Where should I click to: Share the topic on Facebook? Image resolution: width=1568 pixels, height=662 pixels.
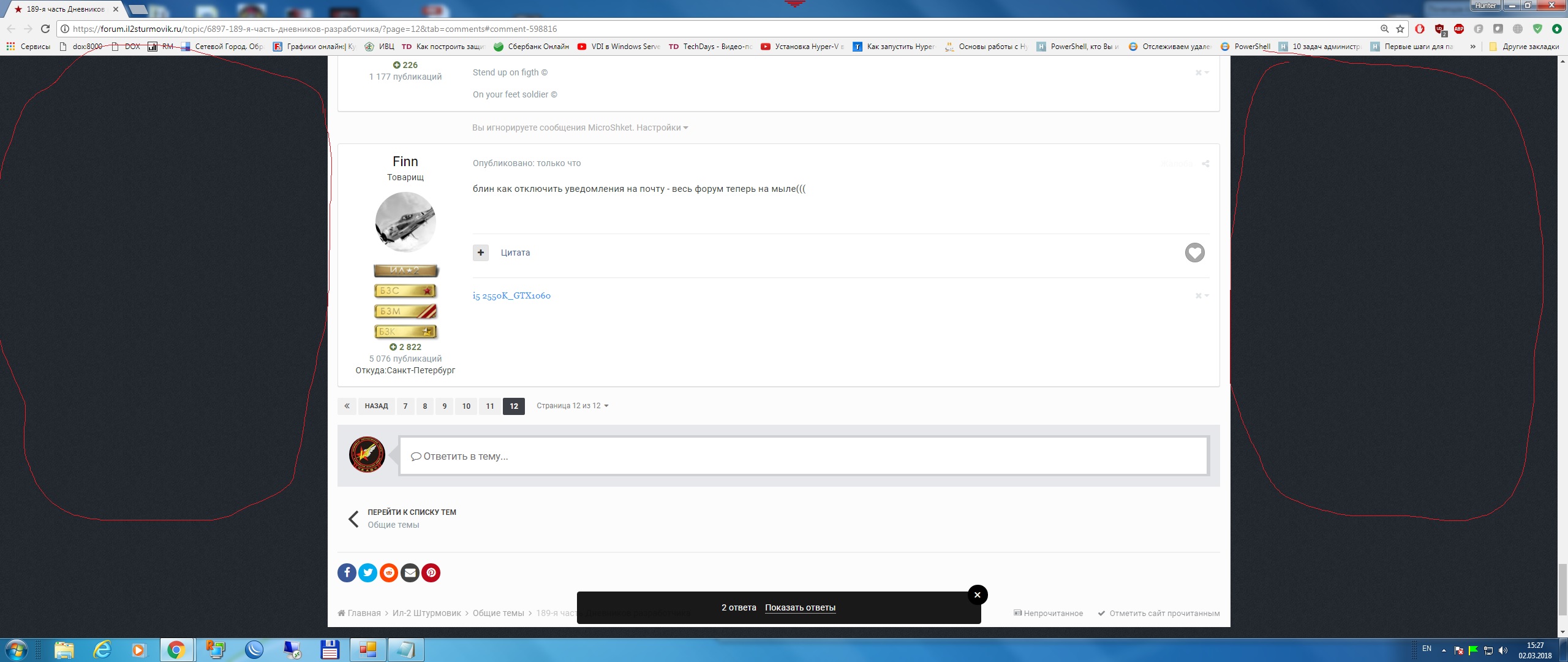click(x=347, y=573)
